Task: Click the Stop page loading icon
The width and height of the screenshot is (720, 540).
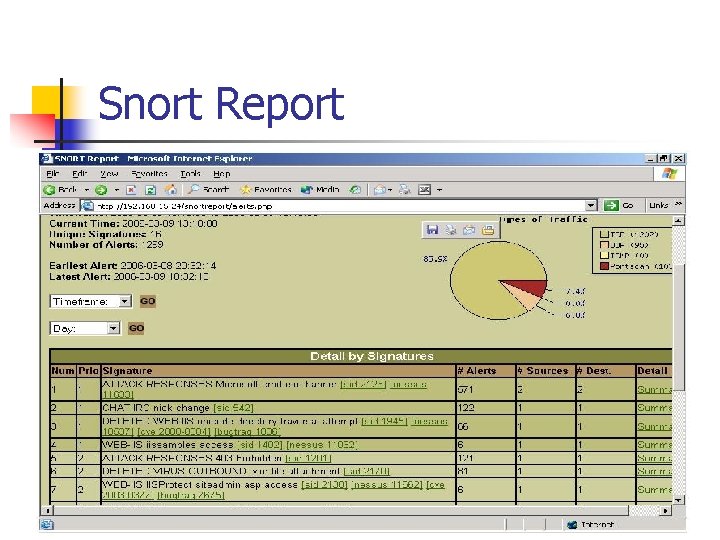Action: point(131,190)
